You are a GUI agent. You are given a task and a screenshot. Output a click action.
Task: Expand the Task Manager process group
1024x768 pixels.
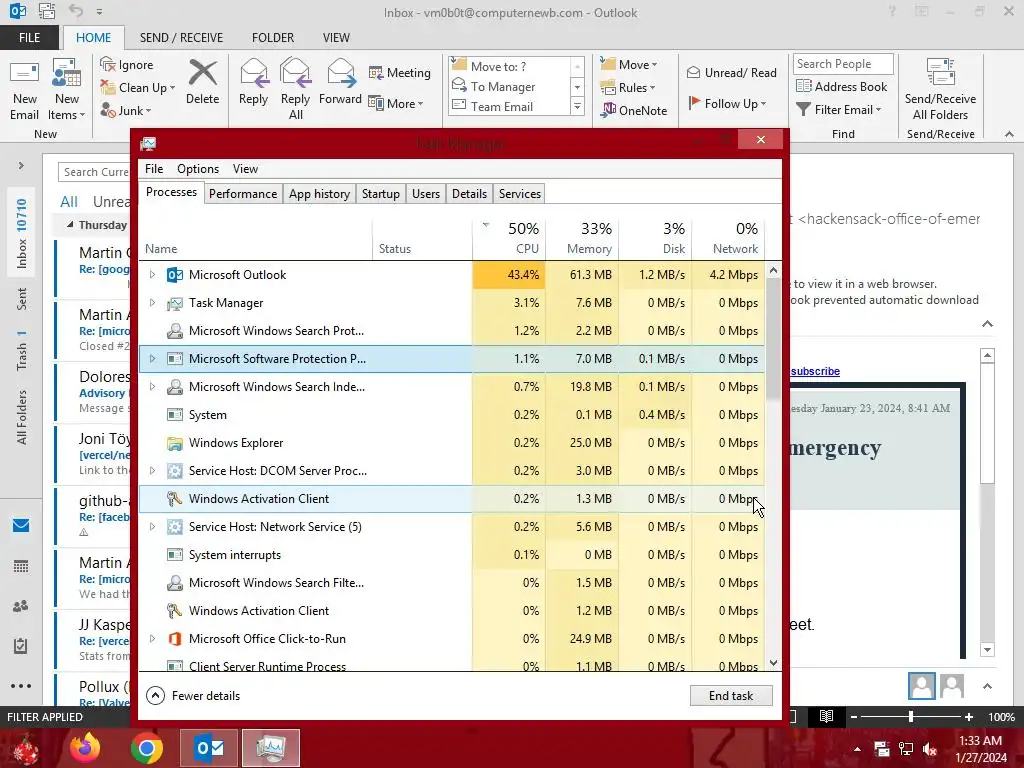click(152, 303)
